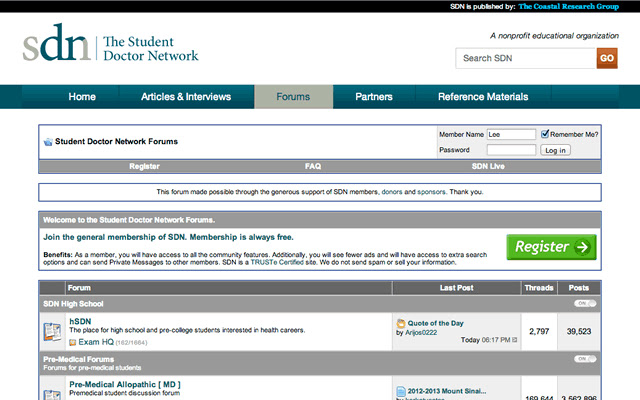This screenshot has height=400, width=640.
Task: Open the Quote of the Day thread
Action: pyautogui.click(x=436, y=323)
